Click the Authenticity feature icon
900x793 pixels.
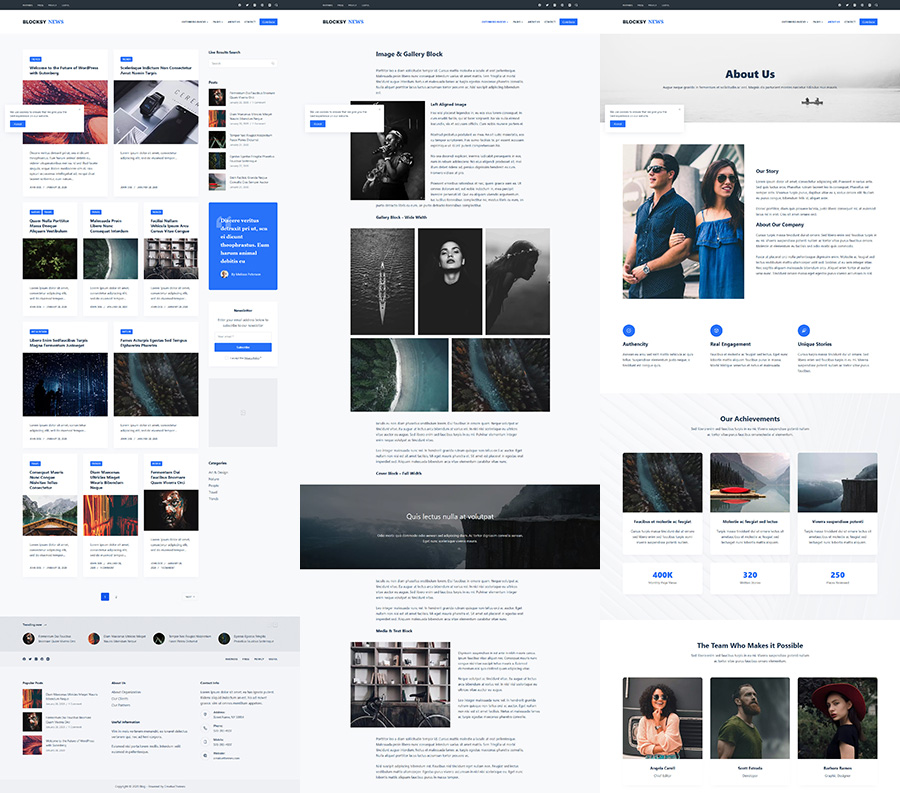tap(628, 330)
